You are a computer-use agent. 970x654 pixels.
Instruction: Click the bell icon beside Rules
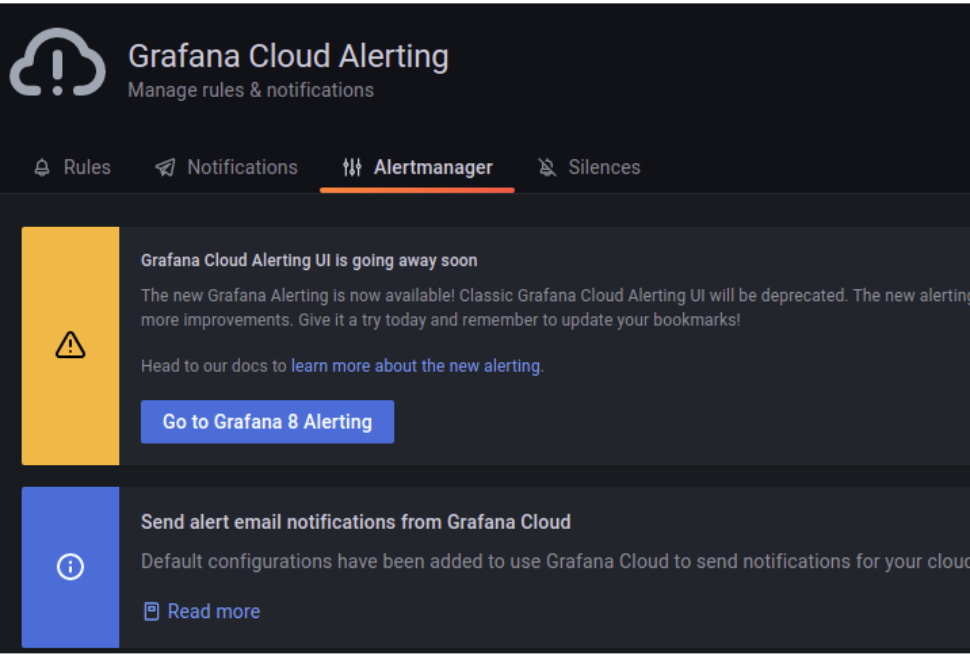pyautogui.click(x=41, y=167)
